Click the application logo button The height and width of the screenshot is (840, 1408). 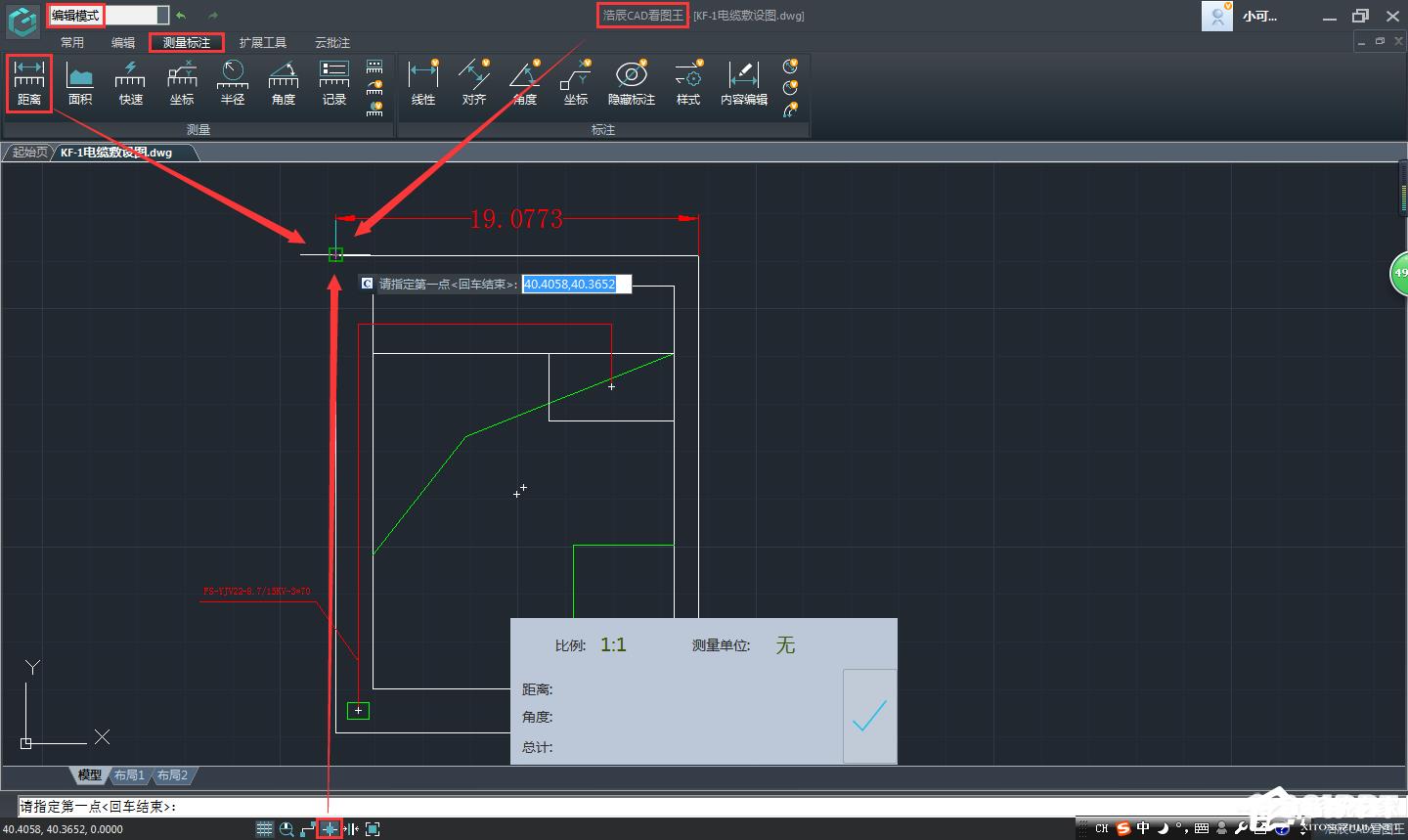[x=22, y=20]
